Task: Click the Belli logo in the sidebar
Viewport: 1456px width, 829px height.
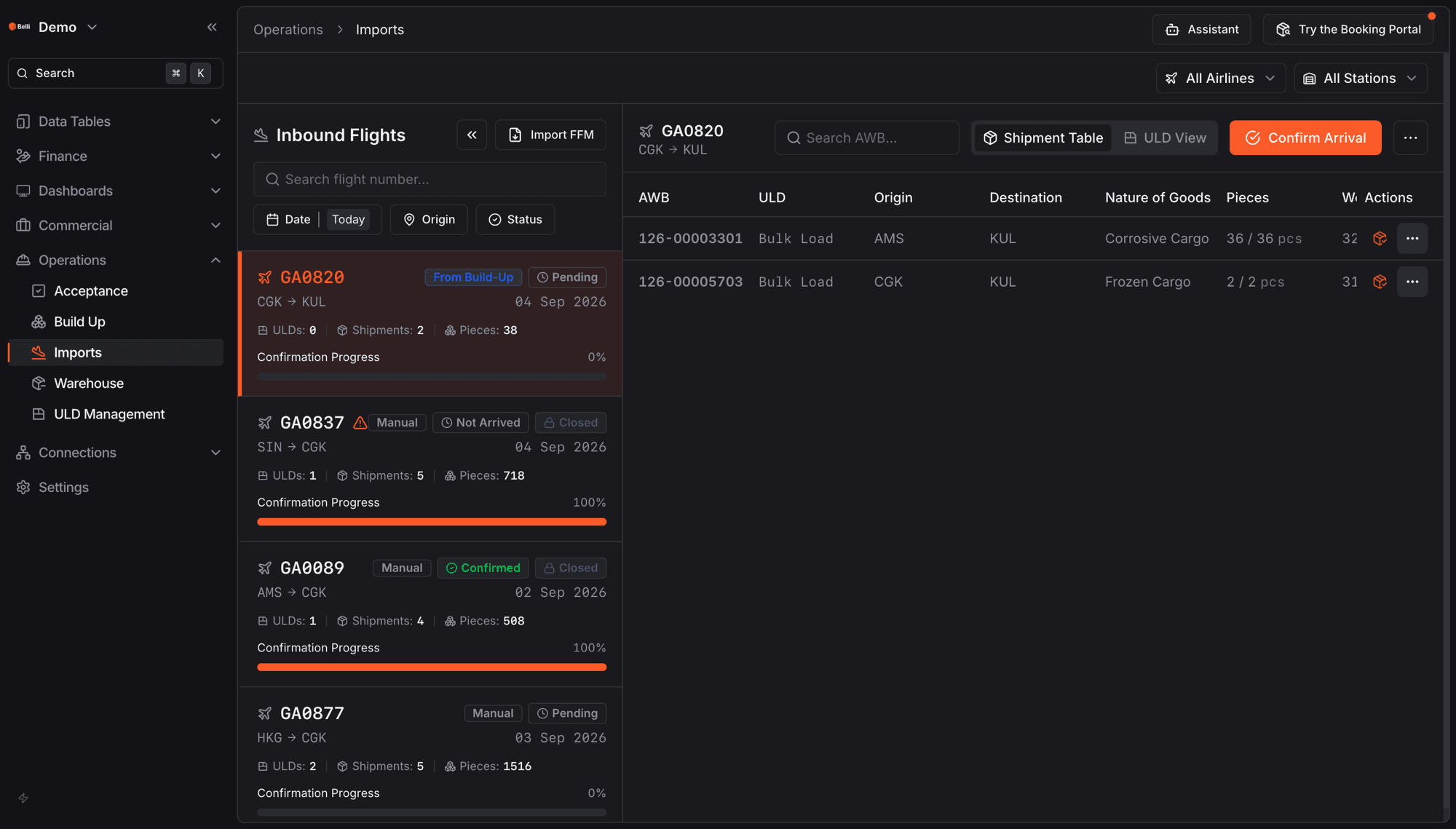Action: pyautogui.click(x=20, y=27)
